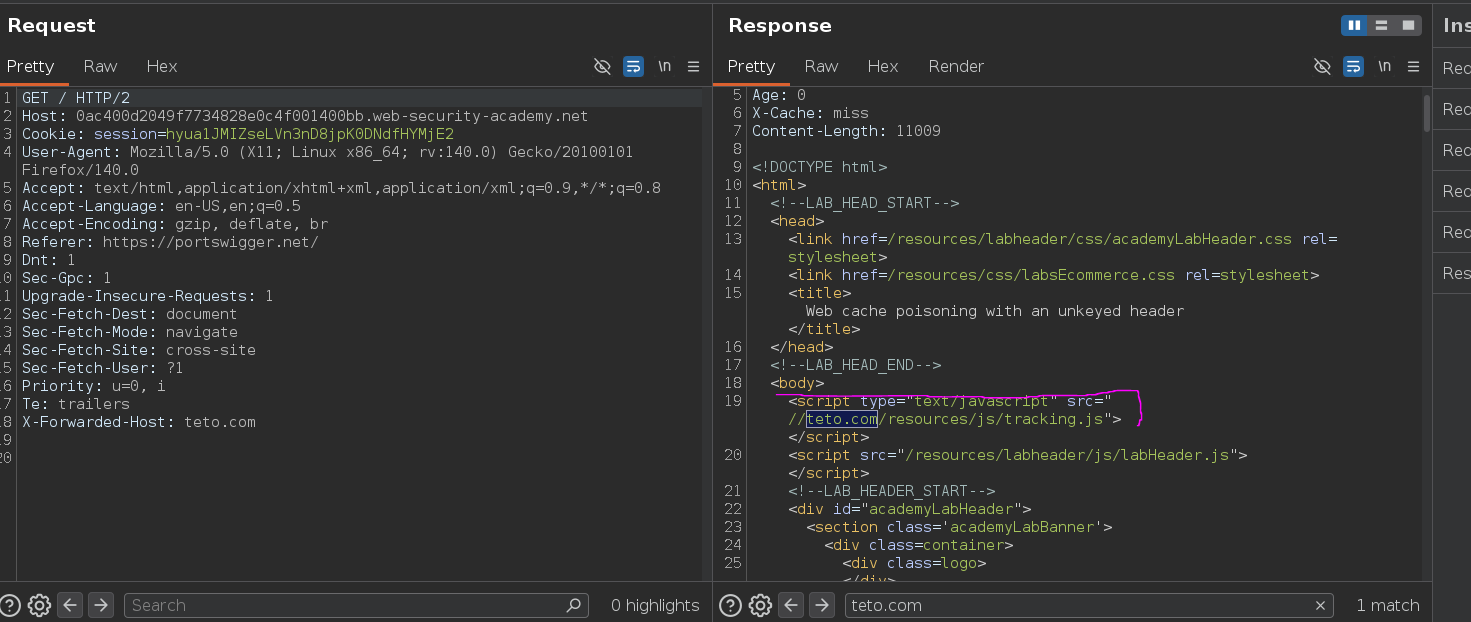
Task: Click the GET / HTTP/2 request line
Action: coord(76,98)
